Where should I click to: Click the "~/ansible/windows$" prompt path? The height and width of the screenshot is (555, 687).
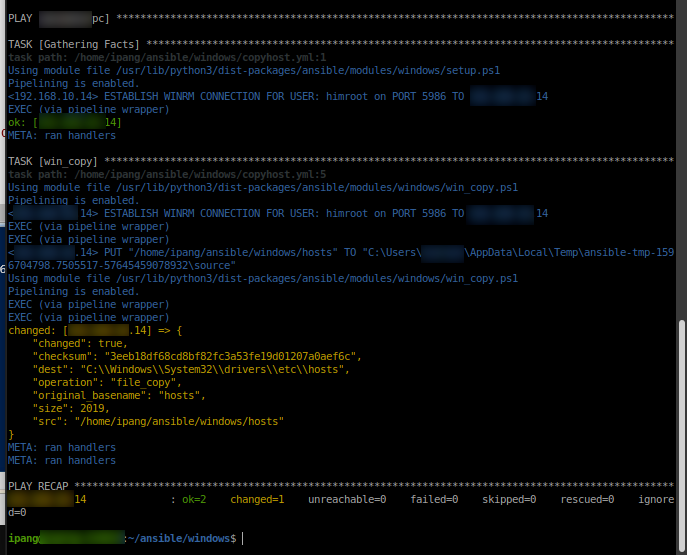pos(180,539)
